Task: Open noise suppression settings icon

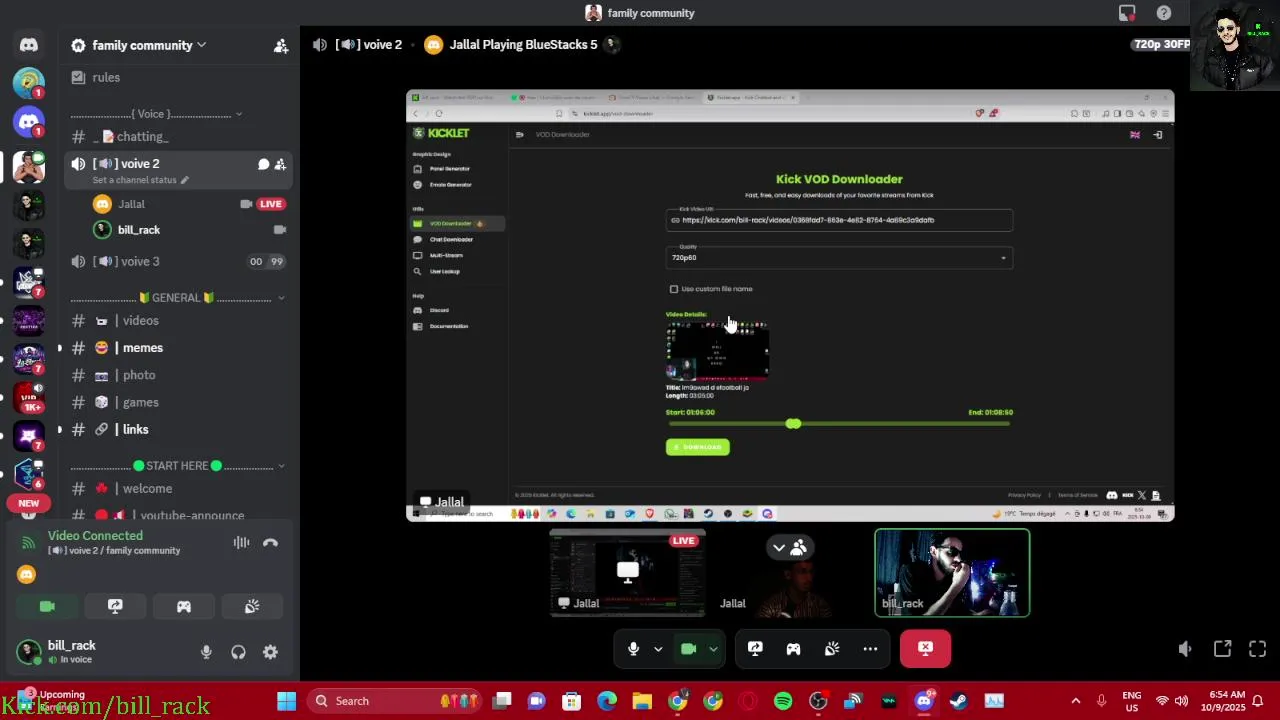Action: coord(241,543)
